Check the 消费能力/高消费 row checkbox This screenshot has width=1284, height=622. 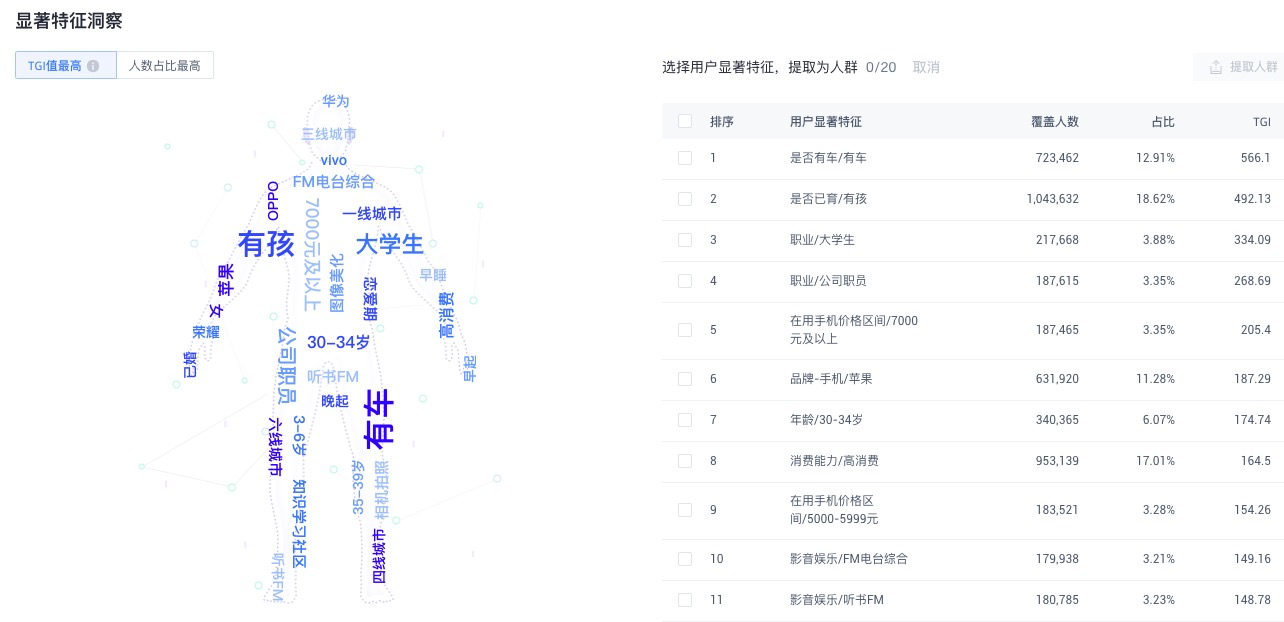(685, 460)
